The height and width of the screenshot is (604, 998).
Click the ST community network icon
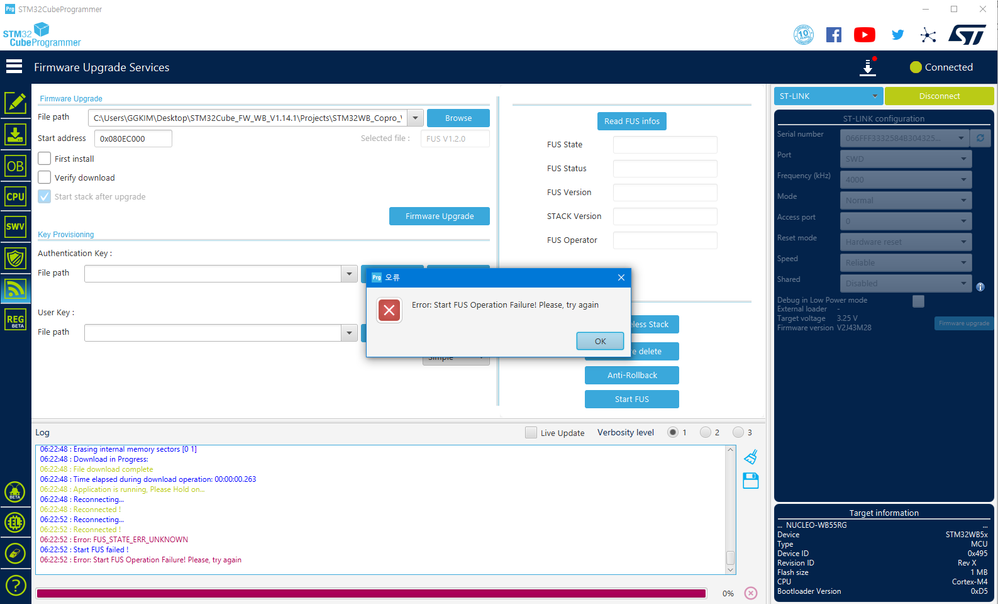929,35
